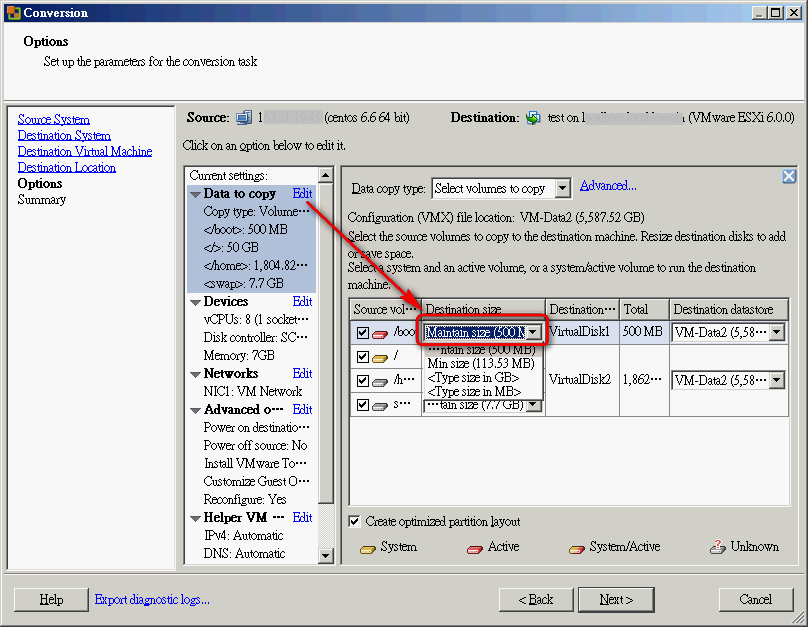Viewport: 808px width, 627px height.
Task: Click the Back button
Action: (x=536, y=600)
